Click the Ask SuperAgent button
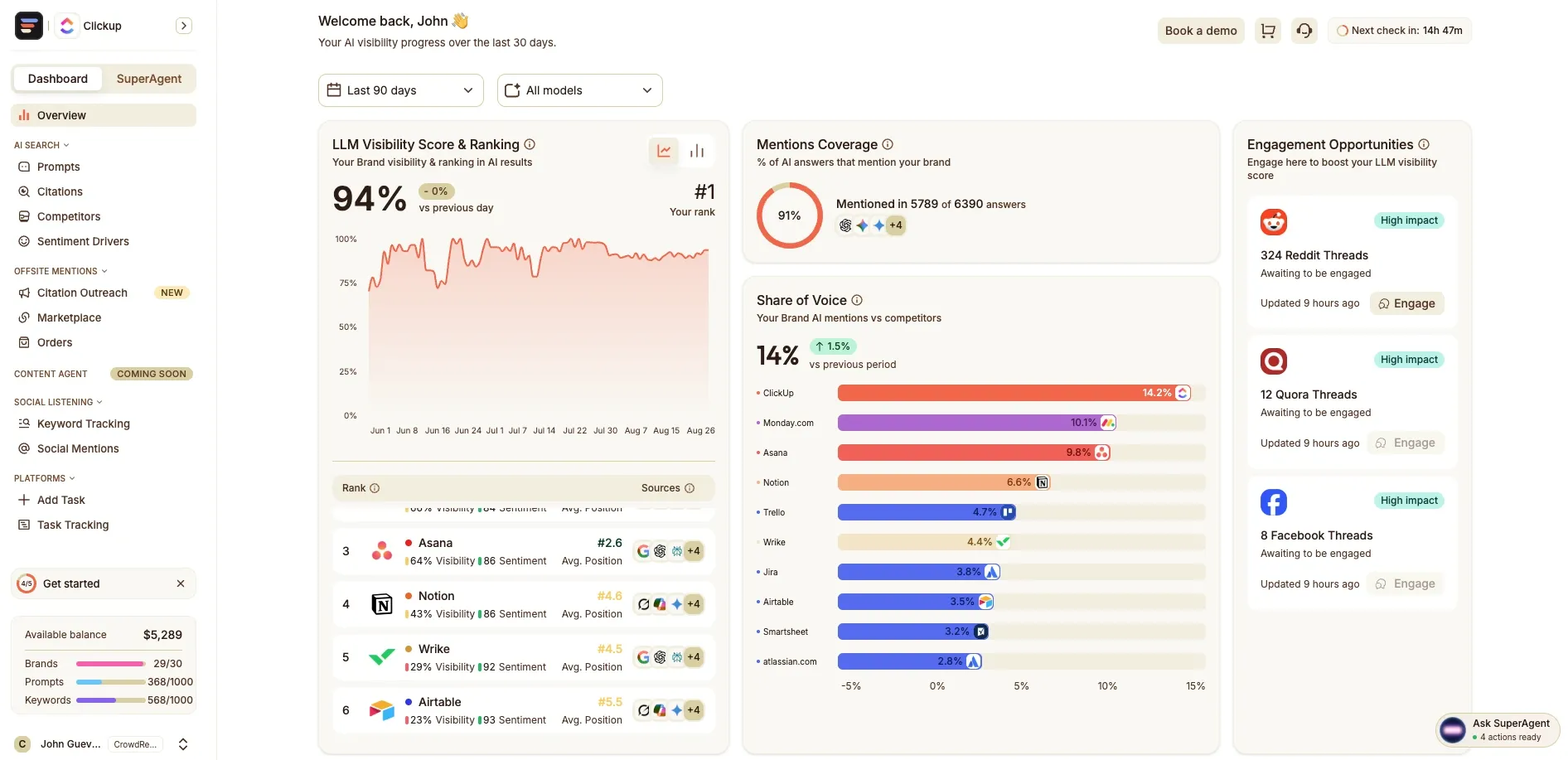1568x760 pixels. pos(1498,730)
